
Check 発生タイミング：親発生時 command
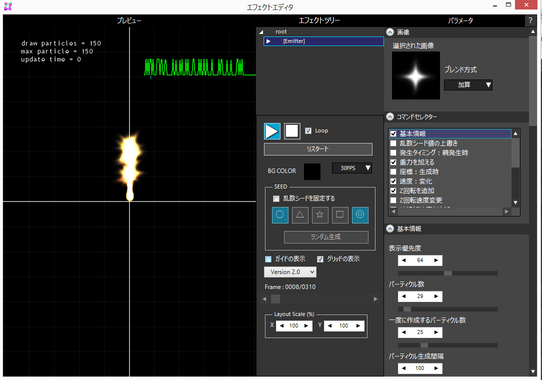click(393, 152)
